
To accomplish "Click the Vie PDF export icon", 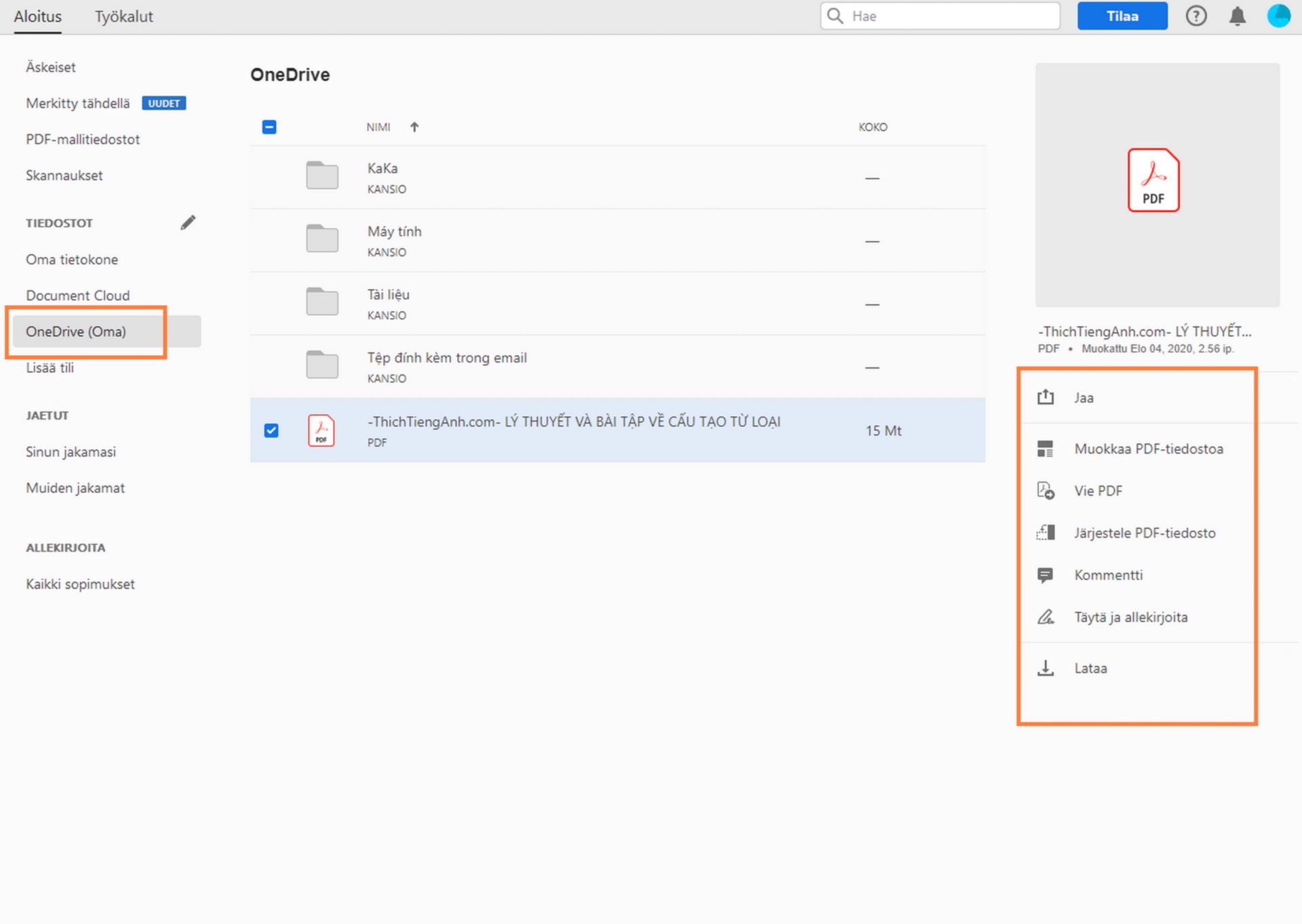I will (x=1046, y=490).
